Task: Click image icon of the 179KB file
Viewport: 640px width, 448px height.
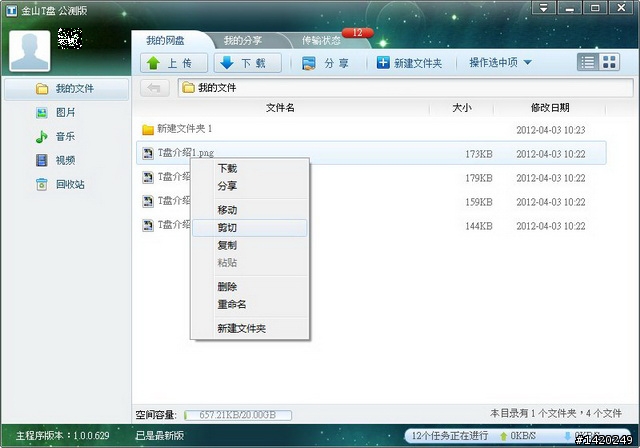Action: (x=148, y=177)
